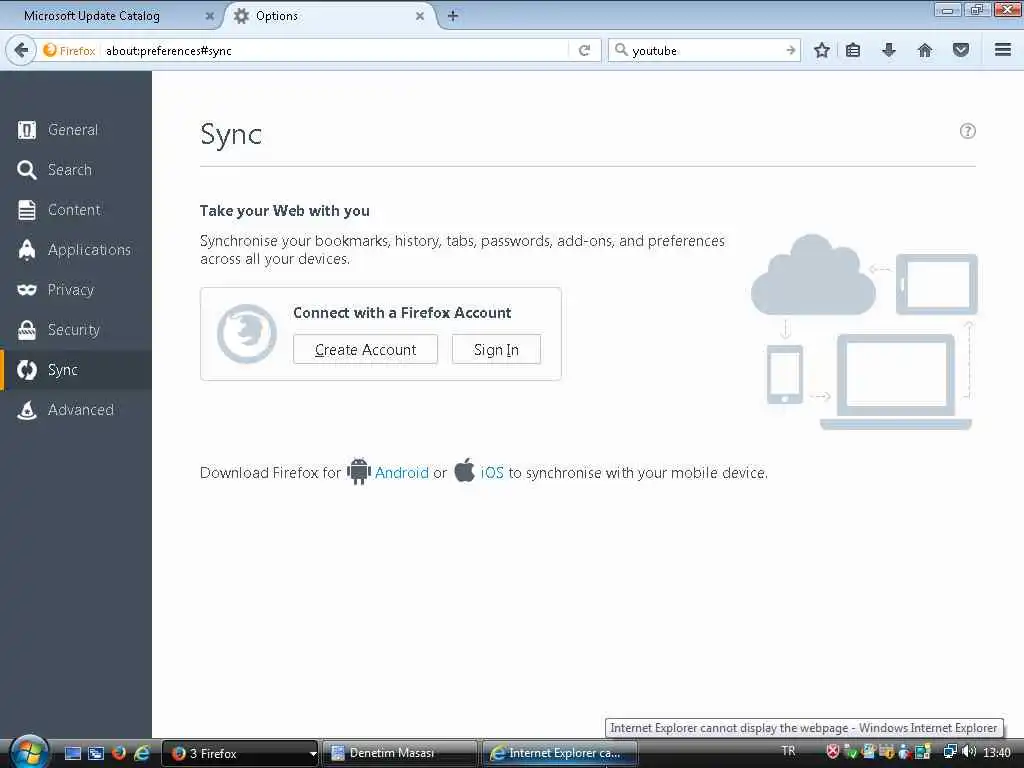Screen dimensions: 1024x768
Task: Go back with the back arrow button
Action: pos(22,50)
